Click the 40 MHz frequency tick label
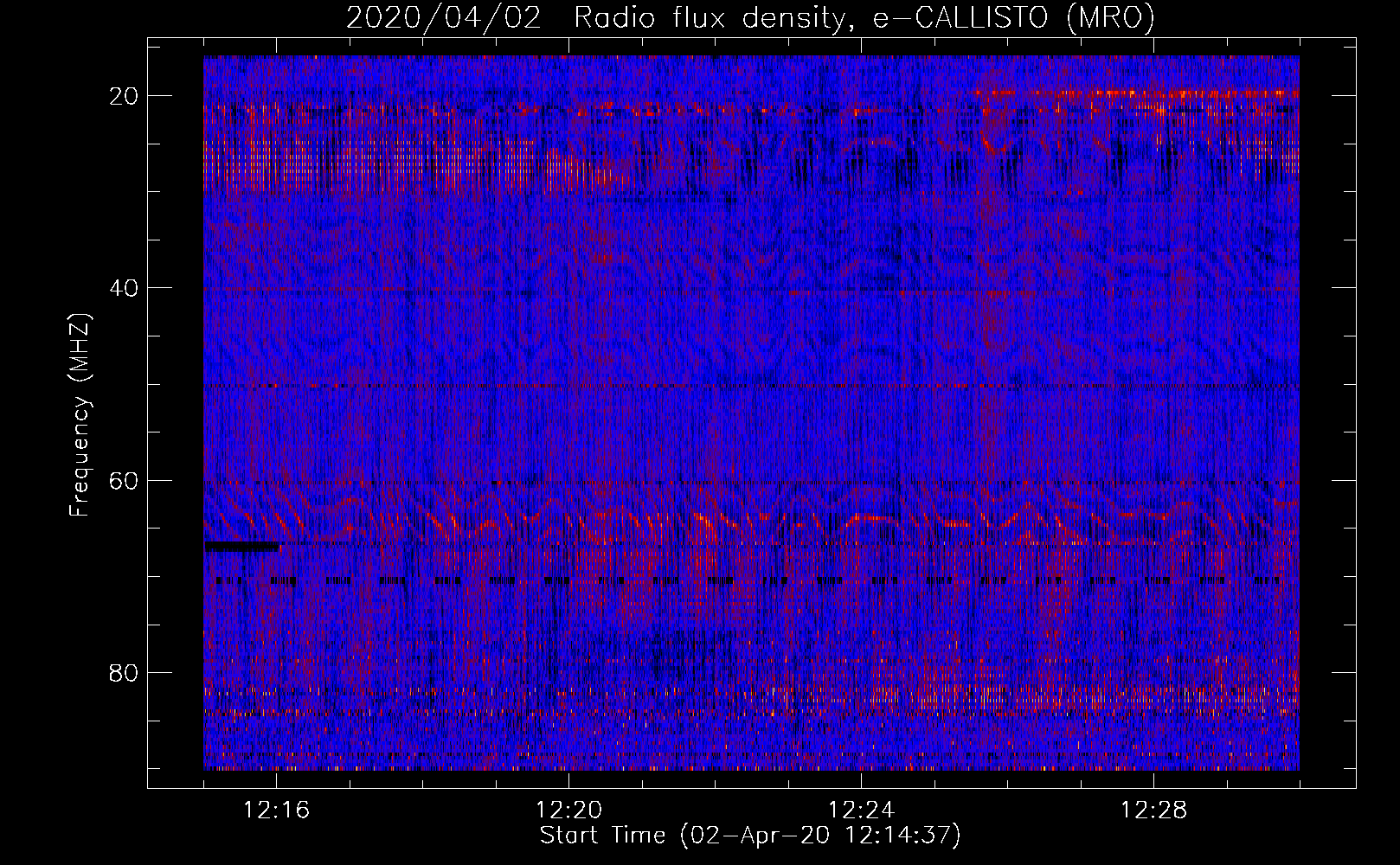Screen dimensions: 1400x865 coord(124,288)
